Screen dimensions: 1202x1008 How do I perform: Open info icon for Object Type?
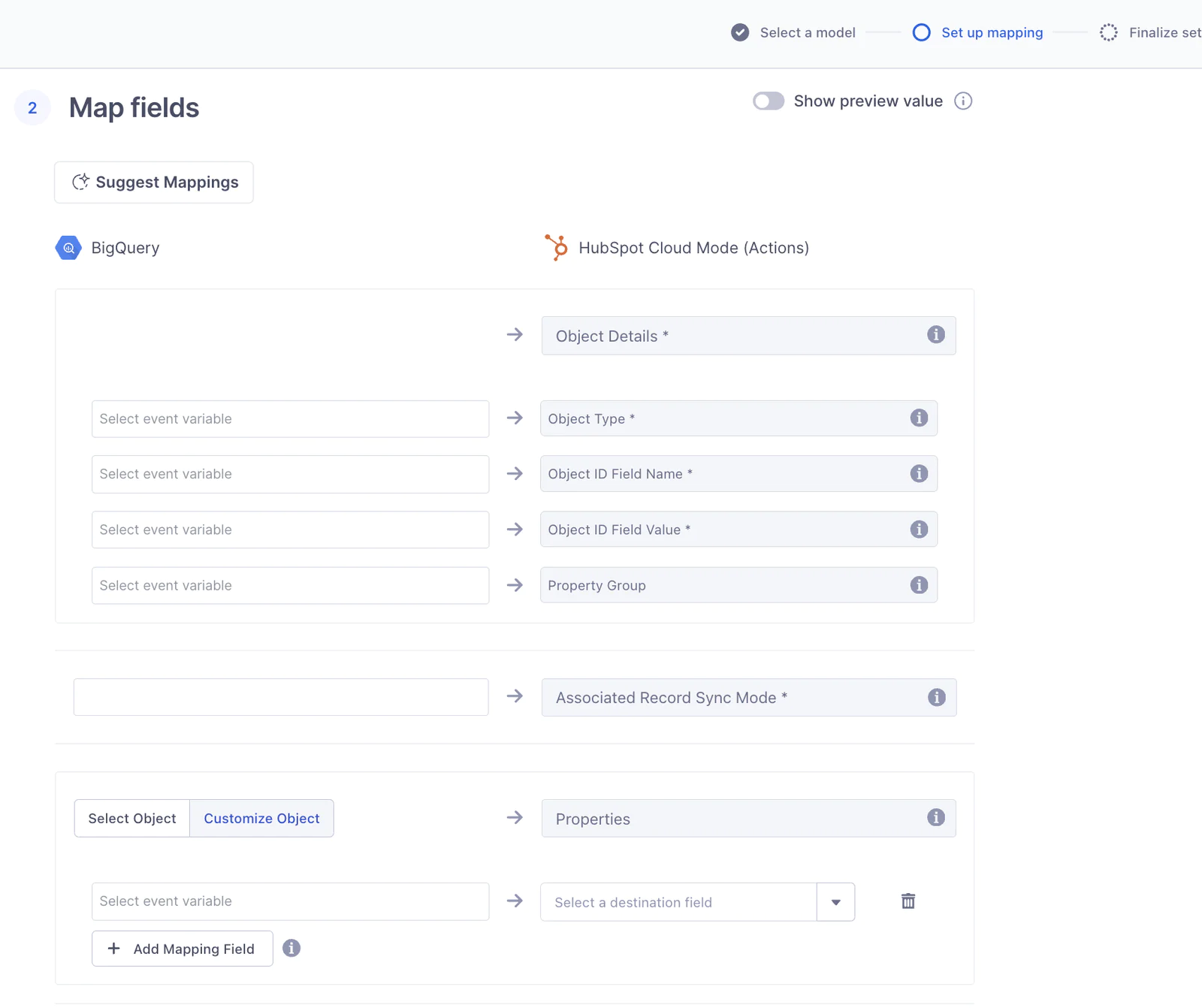click(919, 418)
